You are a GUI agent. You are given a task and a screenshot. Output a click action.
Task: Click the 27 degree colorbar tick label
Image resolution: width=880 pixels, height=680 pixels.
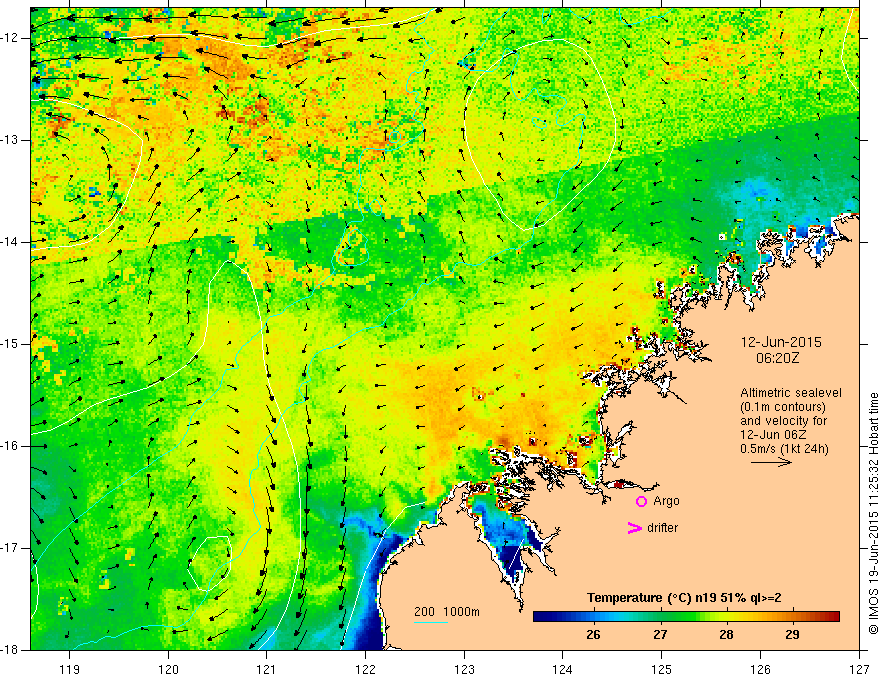point(660,635)
